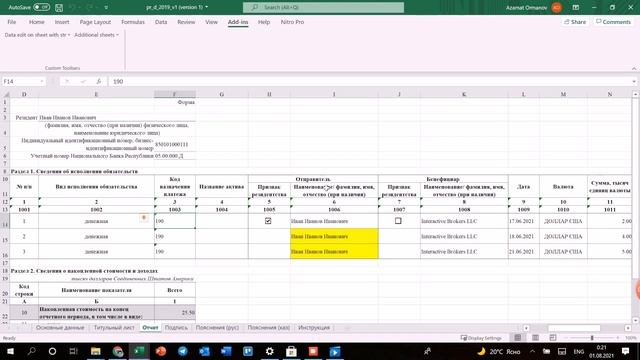Switch to Normal view in status bar
The image size is (640, 360).
[518, 338]
